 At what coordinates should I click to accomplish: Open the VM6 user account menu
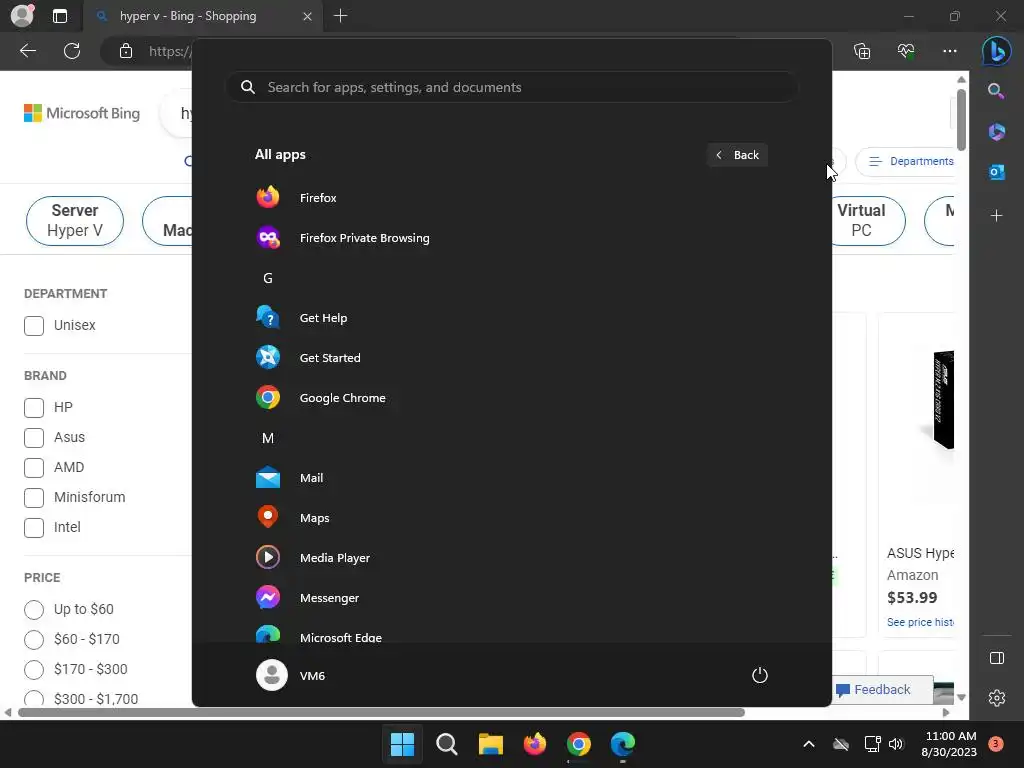click(291, 675)
